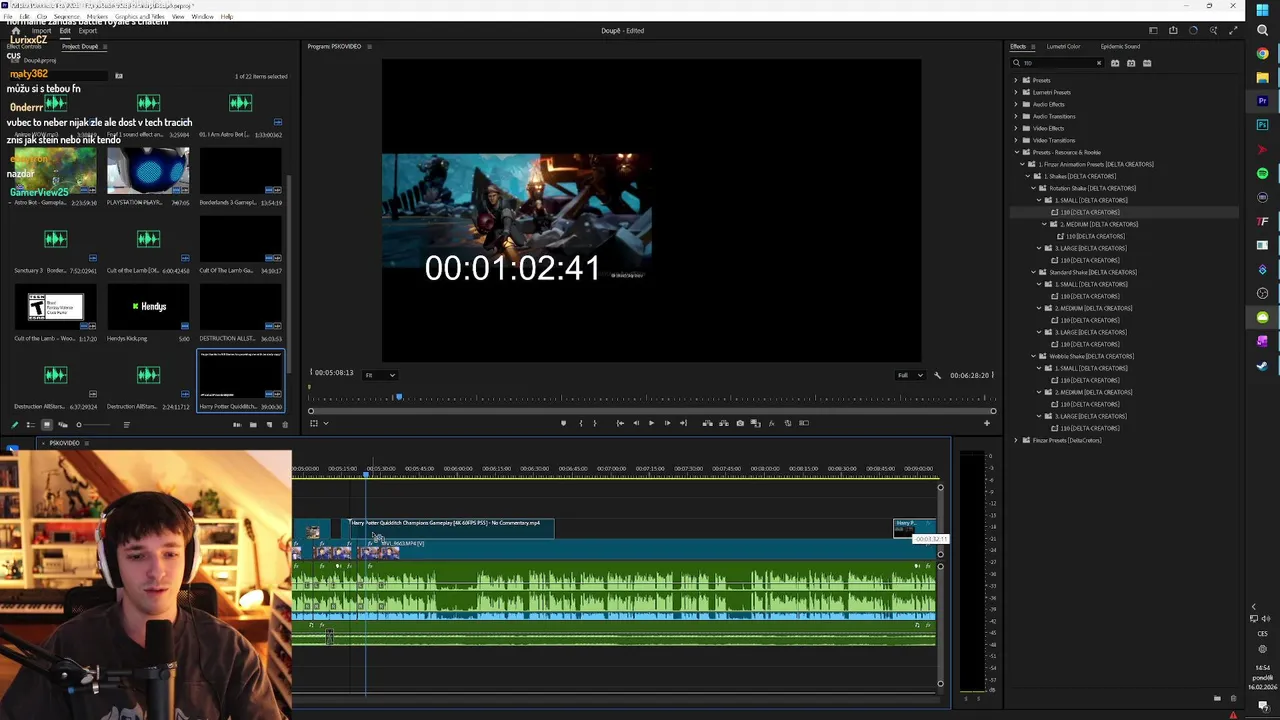The image size is (1280, 720).
Task: Click the Program monitor zoom scroll bar
Action: [x=651, y=411]
